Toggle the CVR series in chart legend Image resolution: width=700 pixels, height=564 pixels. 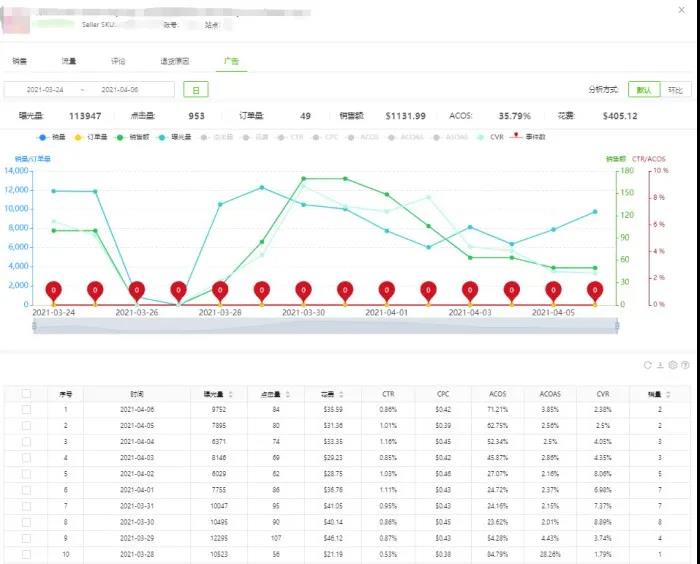tap(490, 137)
